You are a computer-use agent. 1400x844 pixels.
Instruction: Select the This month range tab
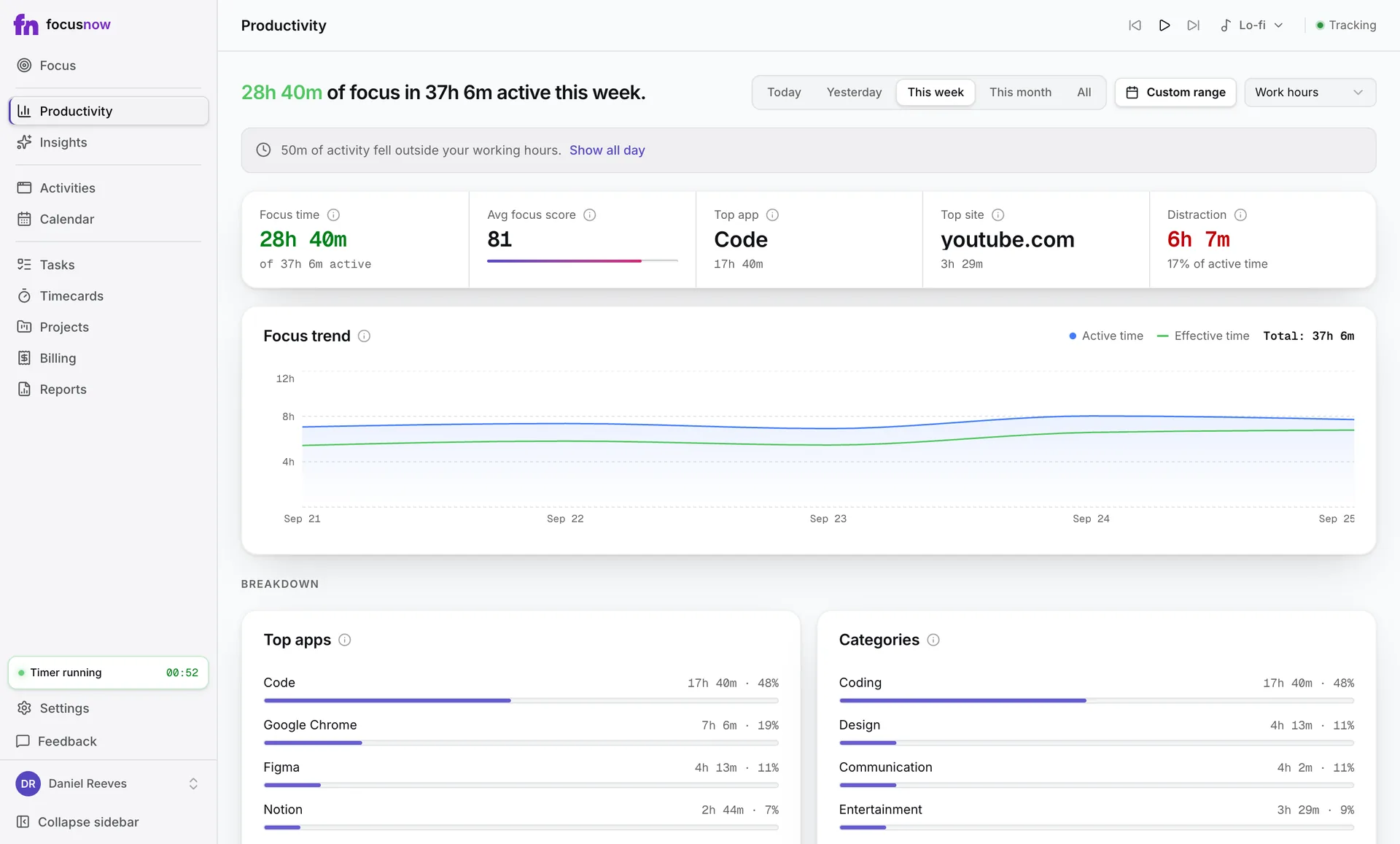[1020, 93]
